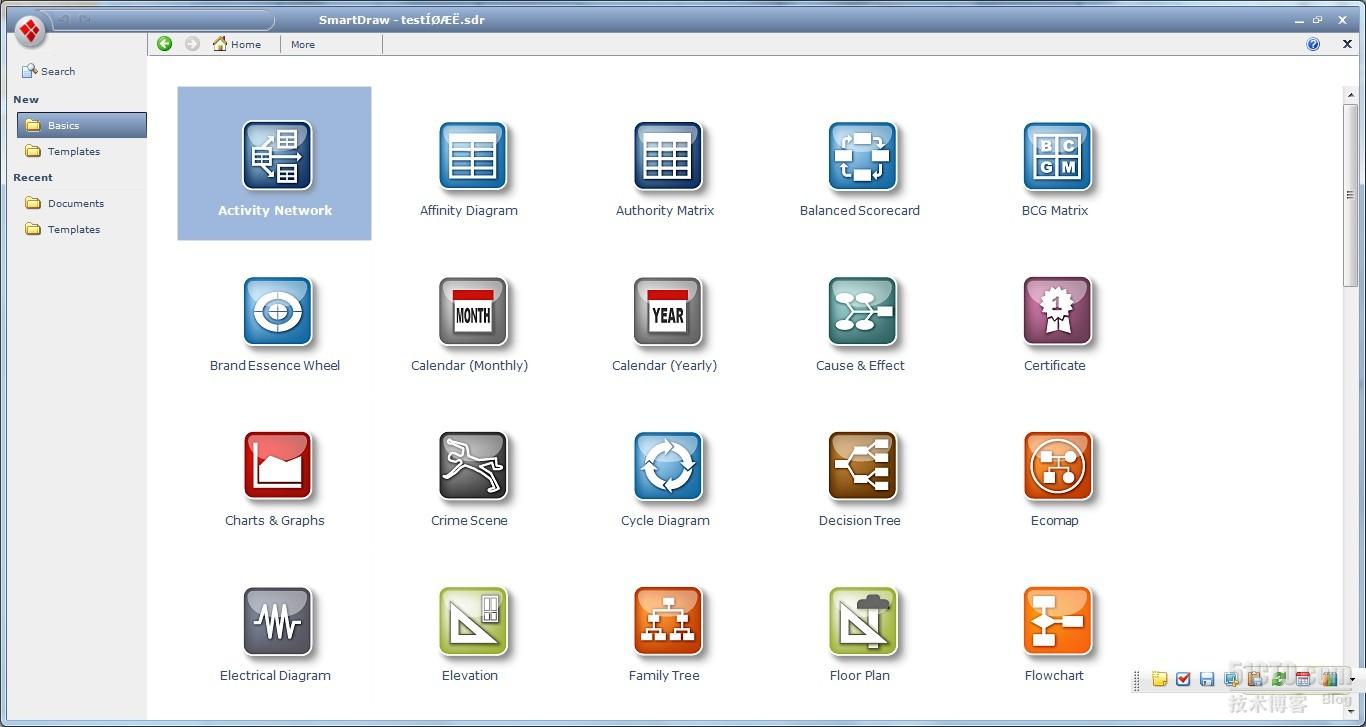This screenshot has height=727, width=1366.
Task: Click the clipboard tray icon
Action: coord(1255,679)
